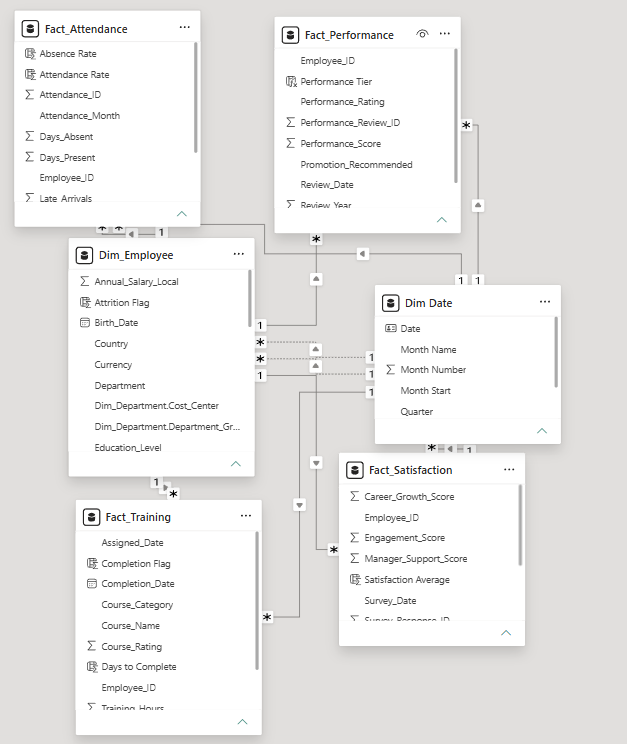Click sigma icon beside Days_Absent

[x=29, y=136]
